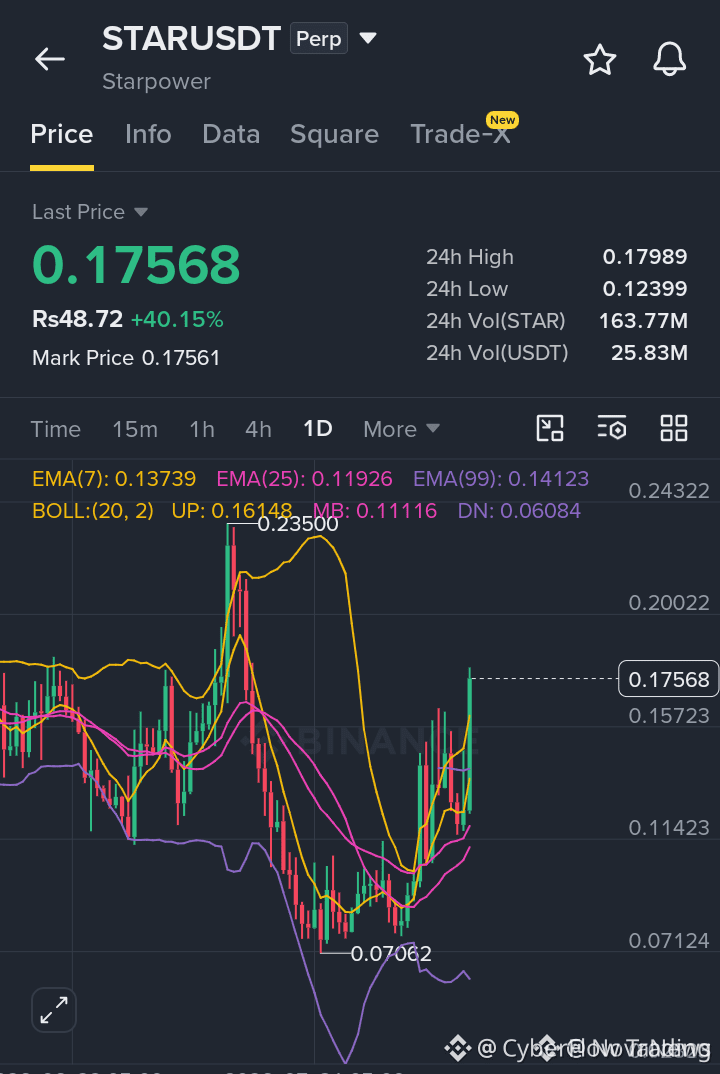Expand chart to fullscreen with arrows icon
720x1074 pixels.
[53, 1010]
